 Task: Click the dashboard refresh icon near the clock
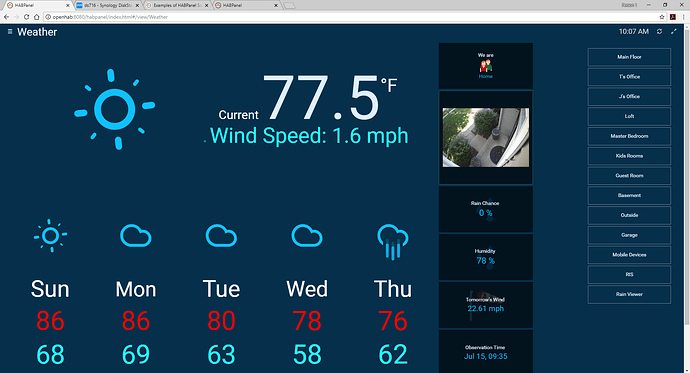[x=659, y=32]
